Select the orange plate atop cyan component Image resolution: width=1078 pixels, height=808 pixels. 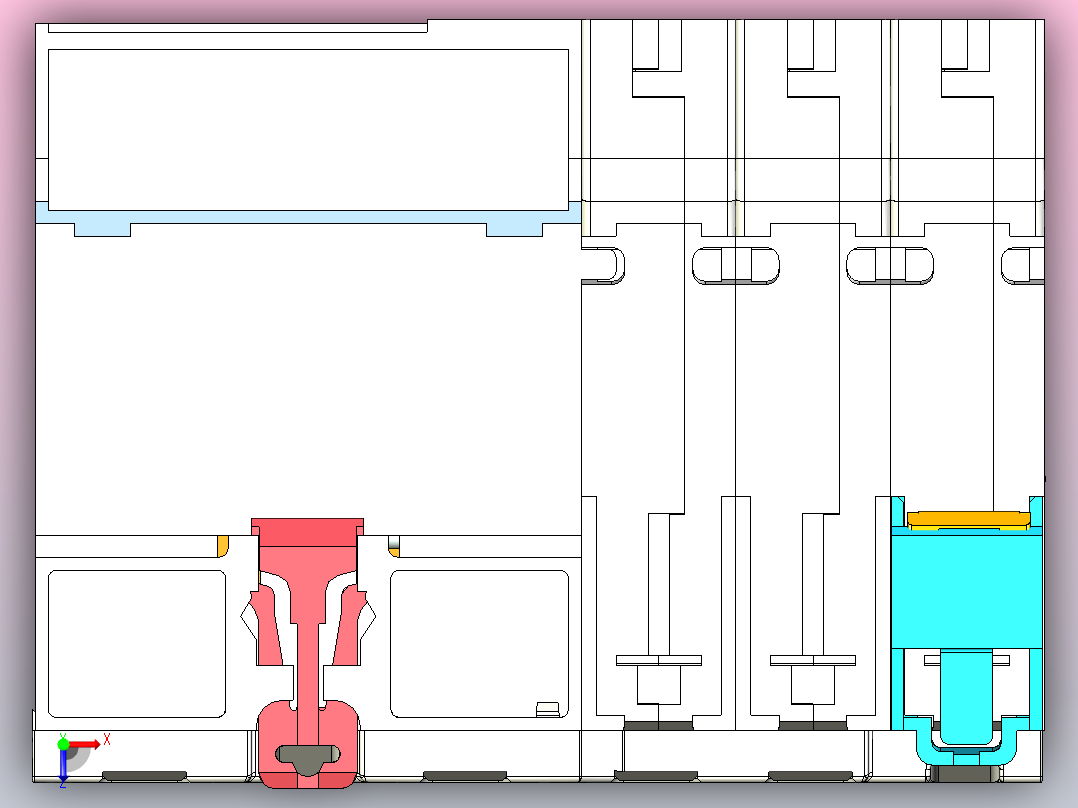(969, 518)
